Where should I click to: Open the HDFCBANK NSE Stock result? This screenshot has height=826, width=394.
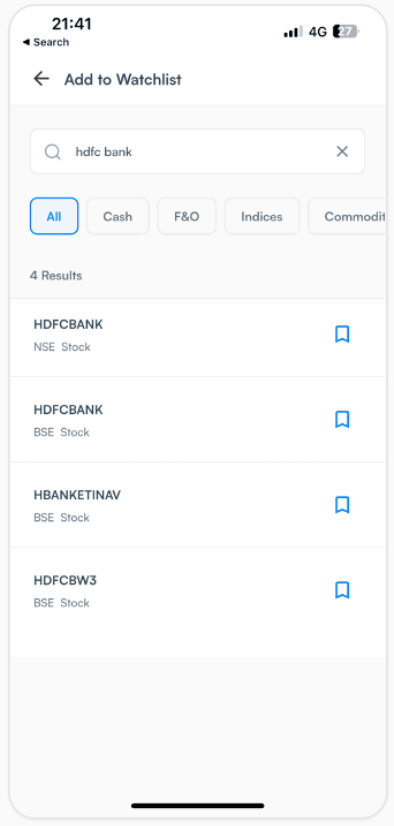[x=198, y=335]
